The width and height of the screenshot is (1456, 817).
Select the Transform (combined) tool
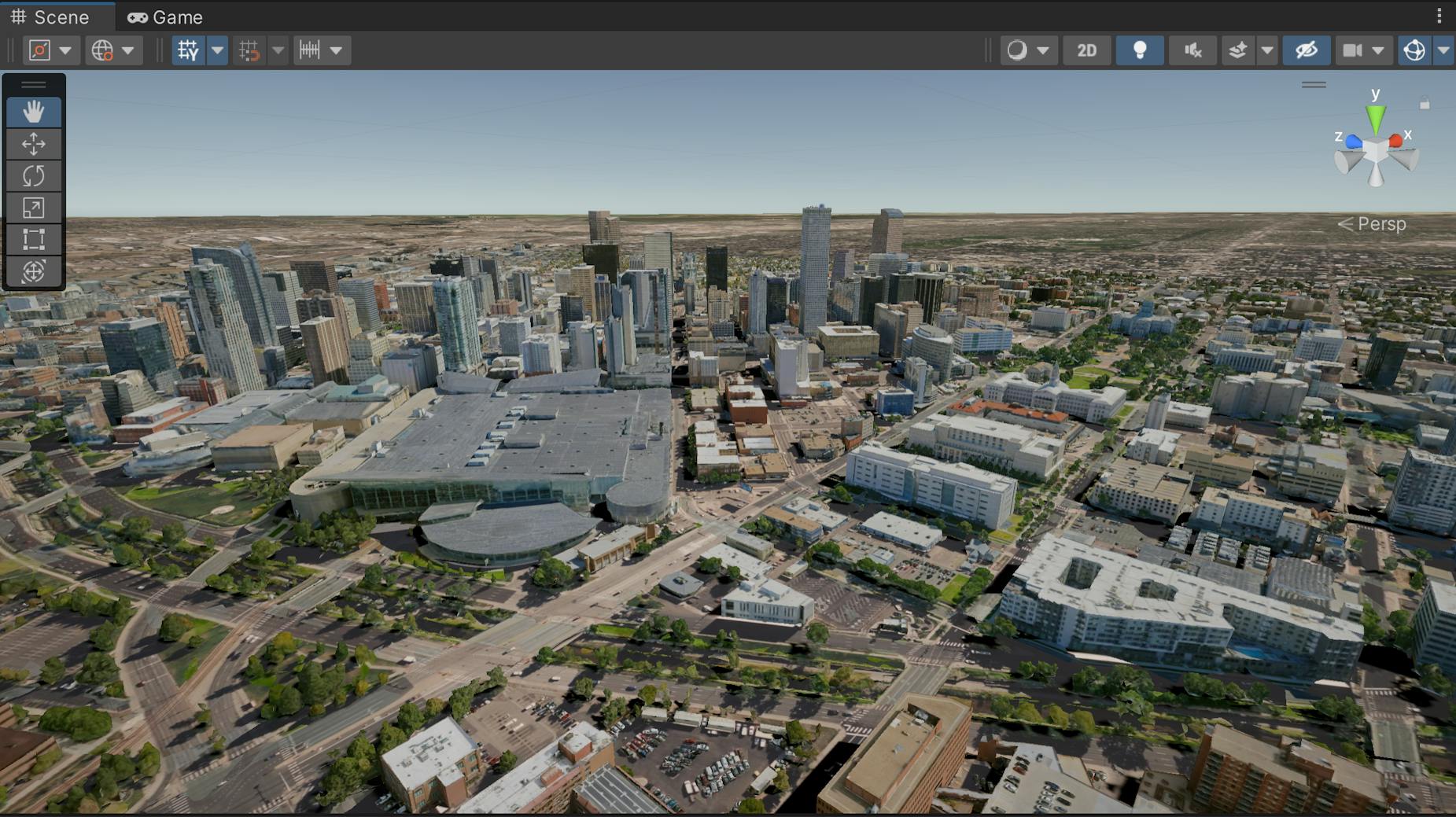[33, 271]
